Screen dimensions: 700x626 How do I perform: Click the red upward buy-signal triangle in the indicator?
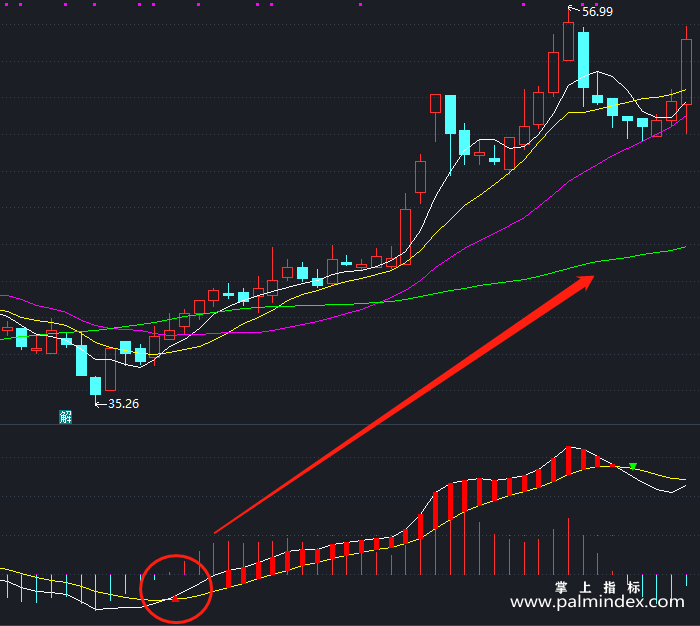[x=175, y=598]
